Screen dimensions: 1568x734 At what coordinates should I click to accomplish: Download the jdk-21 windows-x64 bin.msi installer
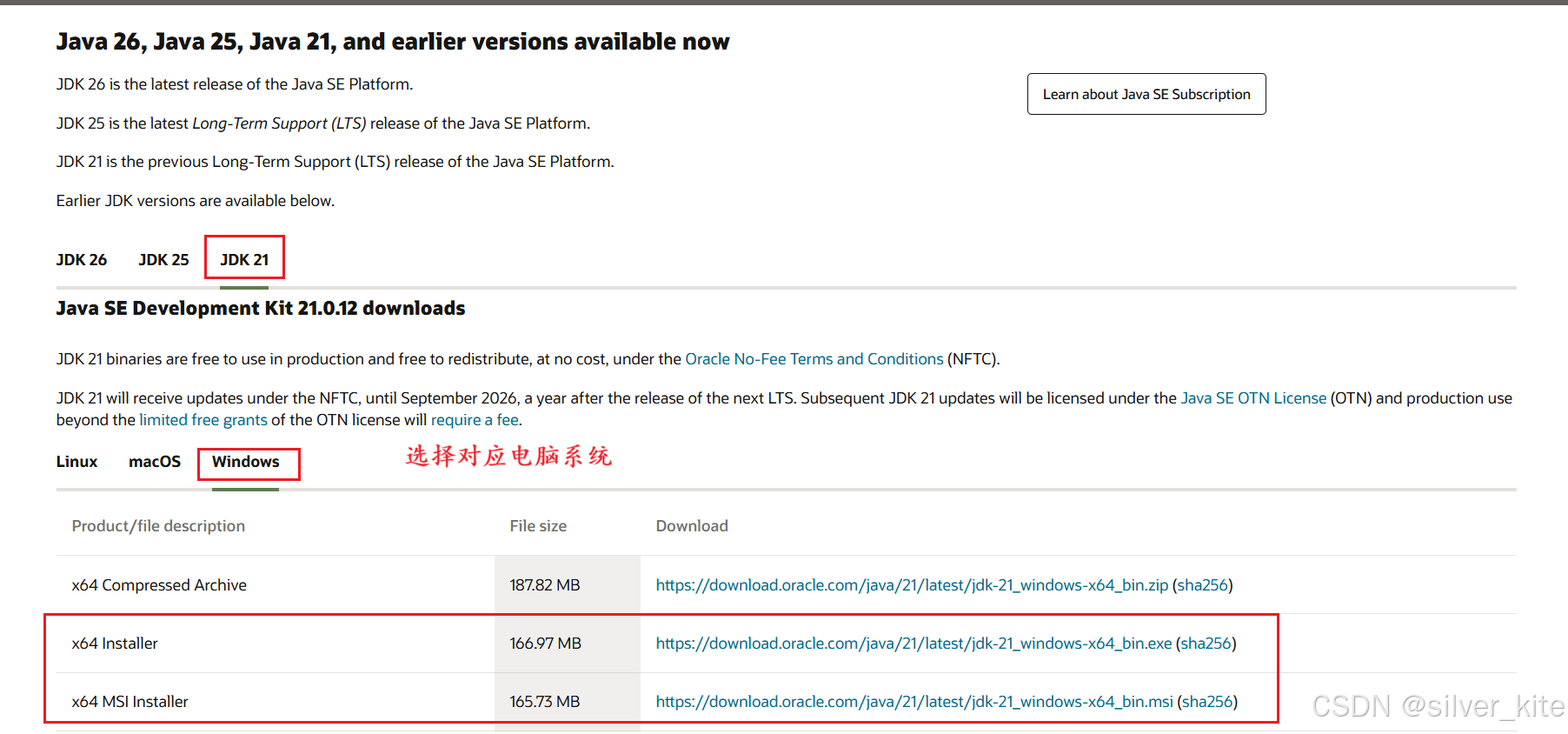click(x=914, y=702)
